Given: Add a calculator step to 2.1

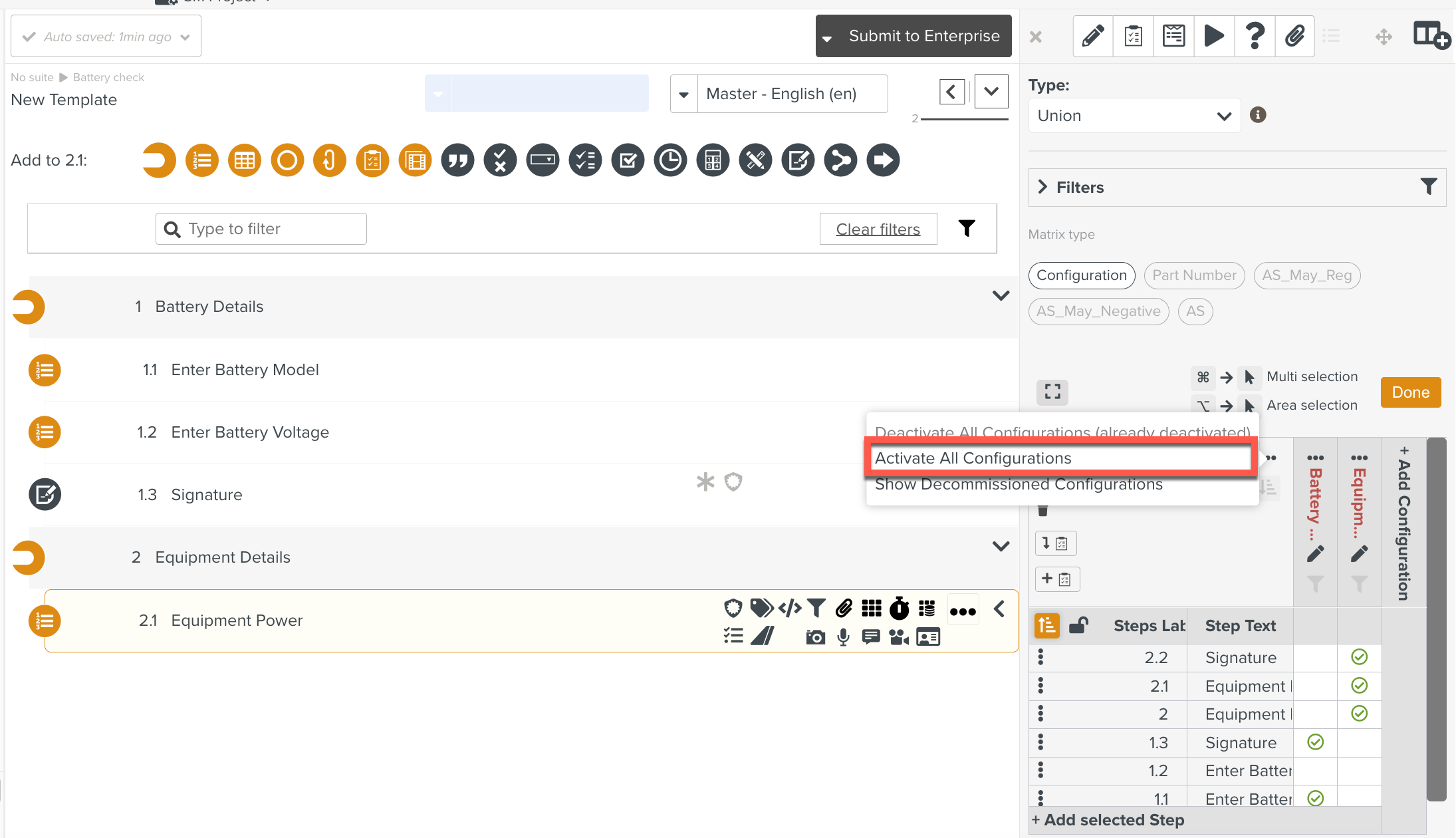Looking at the screenshot, I should point(713,160).
